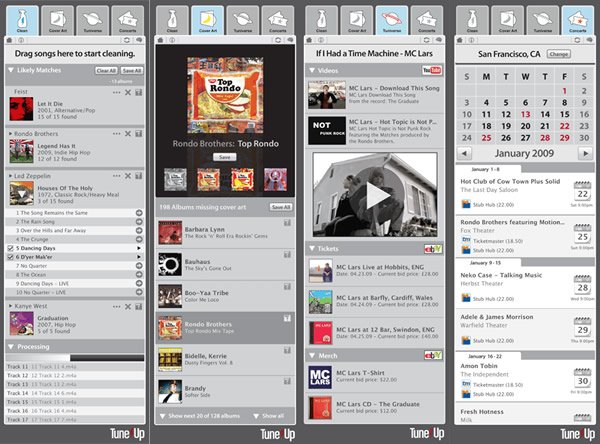The image size is (600, 444).
Task: Click Save All in Likely Matches
Action: (132, 70)
